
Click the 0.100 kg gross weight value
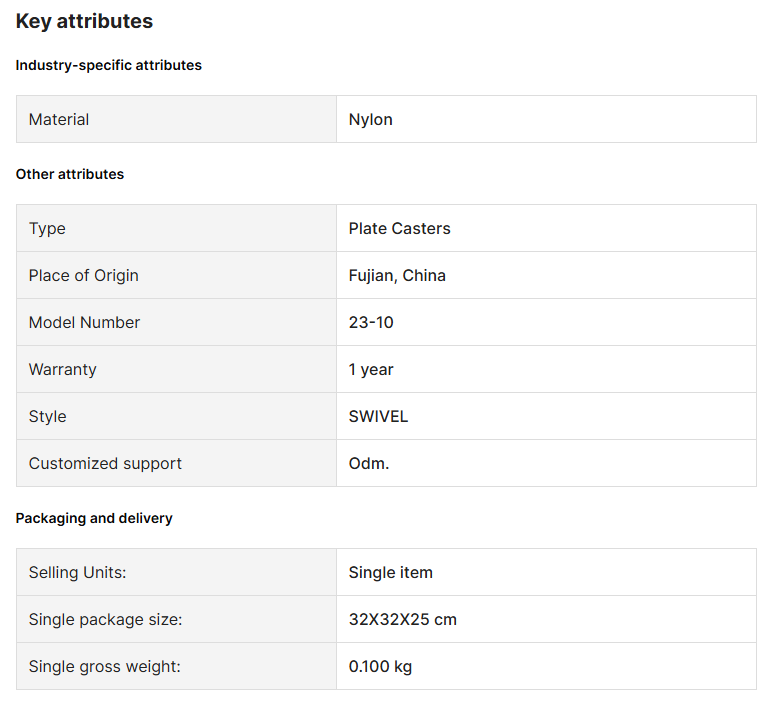[380, 666]
